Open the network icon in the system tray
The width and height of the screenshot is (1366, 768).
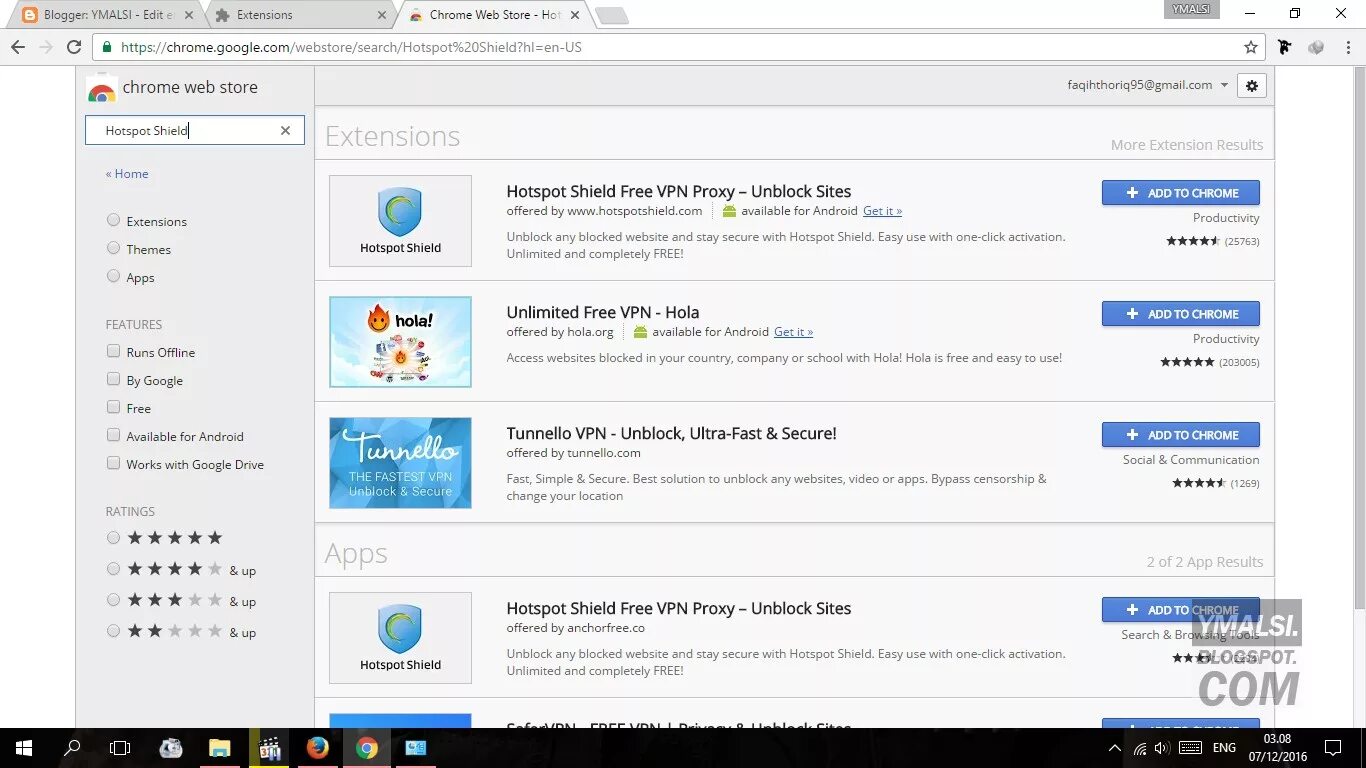(x=1140, y=747)
